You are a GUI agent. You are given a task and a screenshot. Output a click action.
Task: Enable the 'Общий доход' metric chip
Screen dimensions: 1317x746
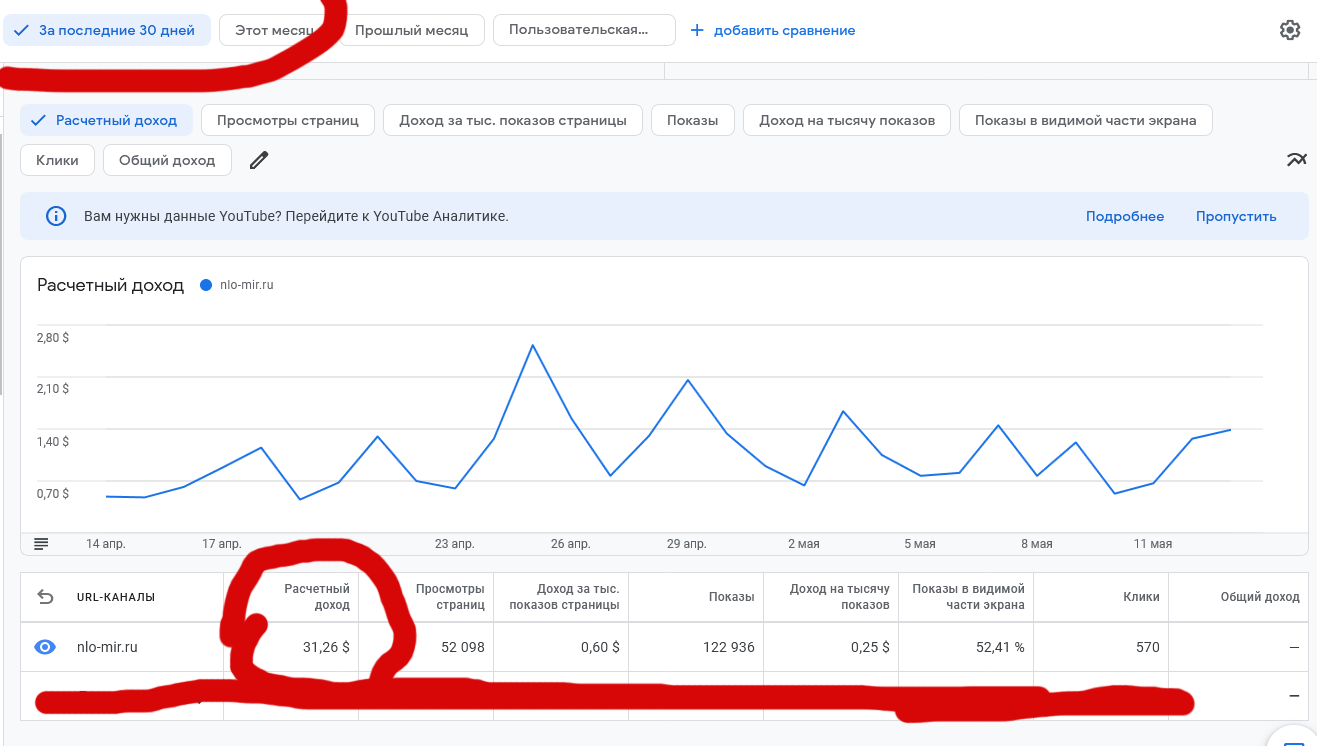[x=167, y=160]
